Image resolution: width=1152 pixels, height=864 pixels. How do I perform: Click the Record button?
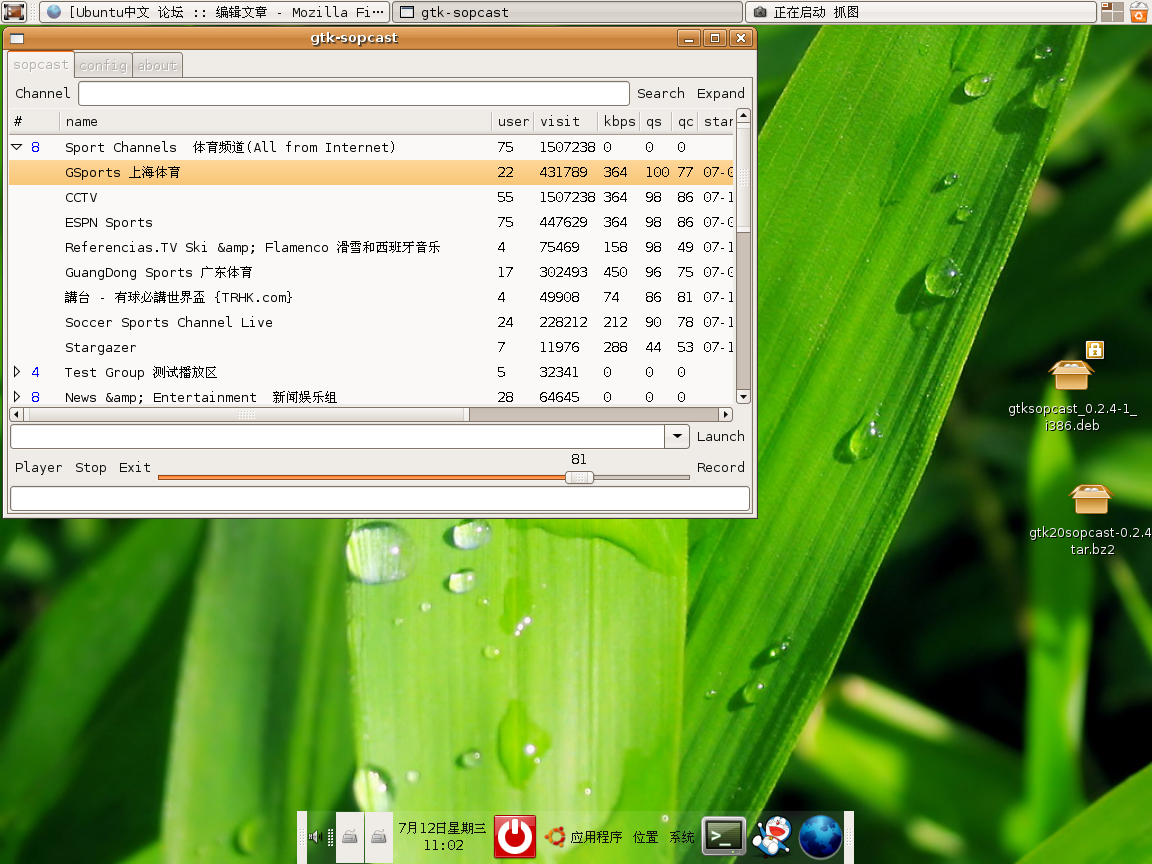coord(720,467)
